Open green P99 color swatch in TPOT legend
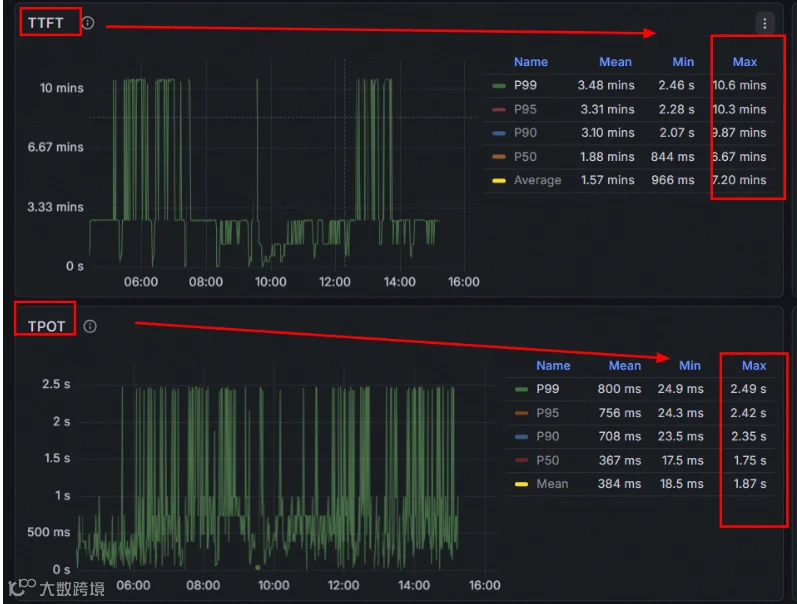This screenshot has width=797, height=604. [522, 389]
